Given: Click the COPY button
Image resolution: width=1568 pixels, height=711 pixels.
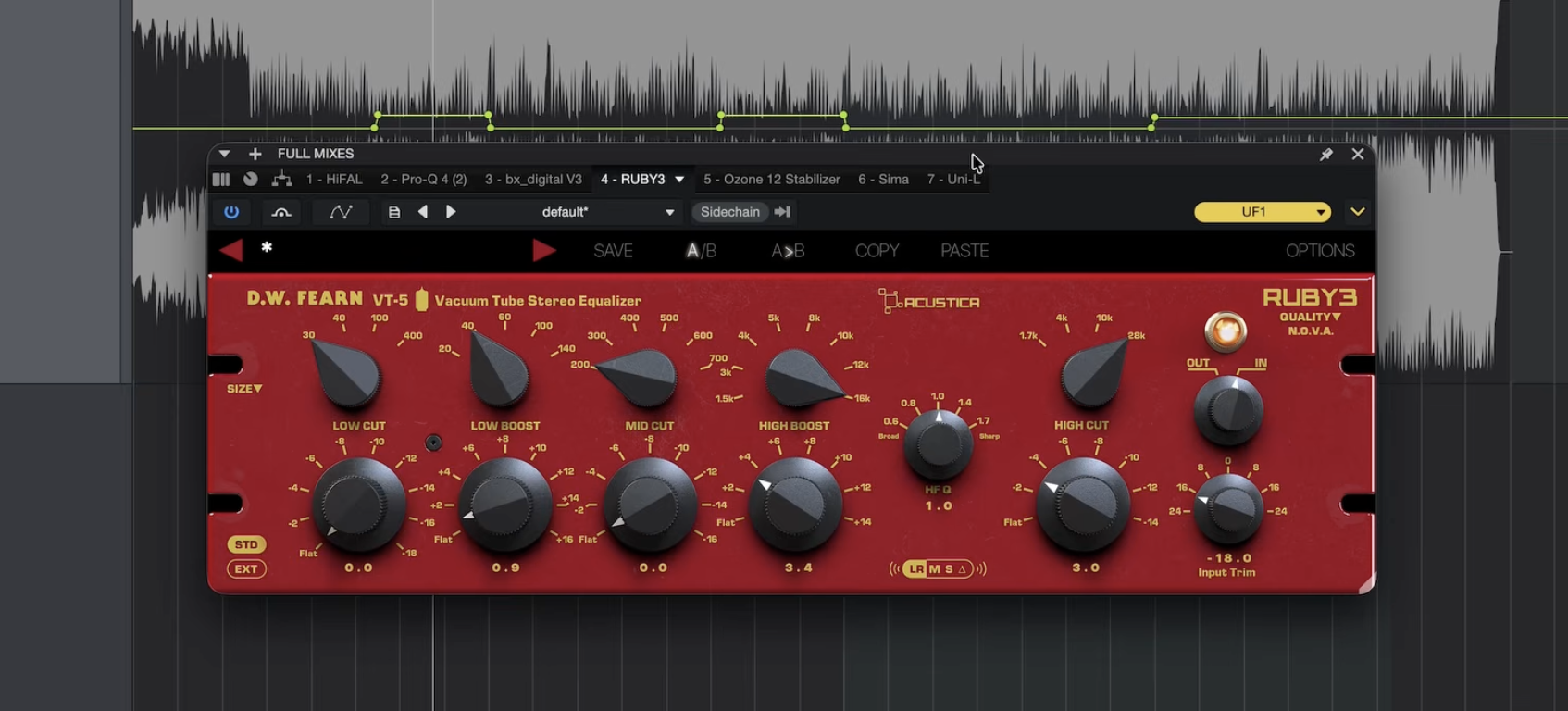Looking at the screenshot, I should click(x=877, y=251).
